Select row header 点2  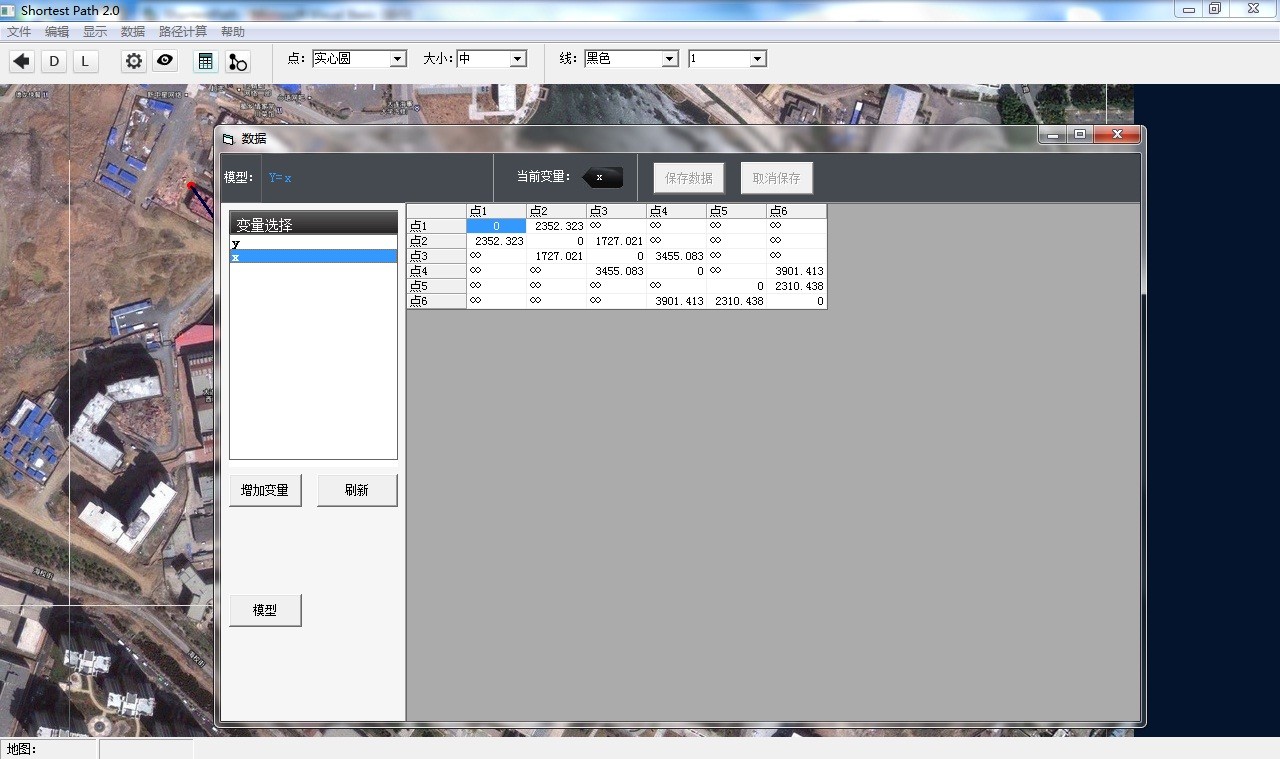(x=437, y=241)
